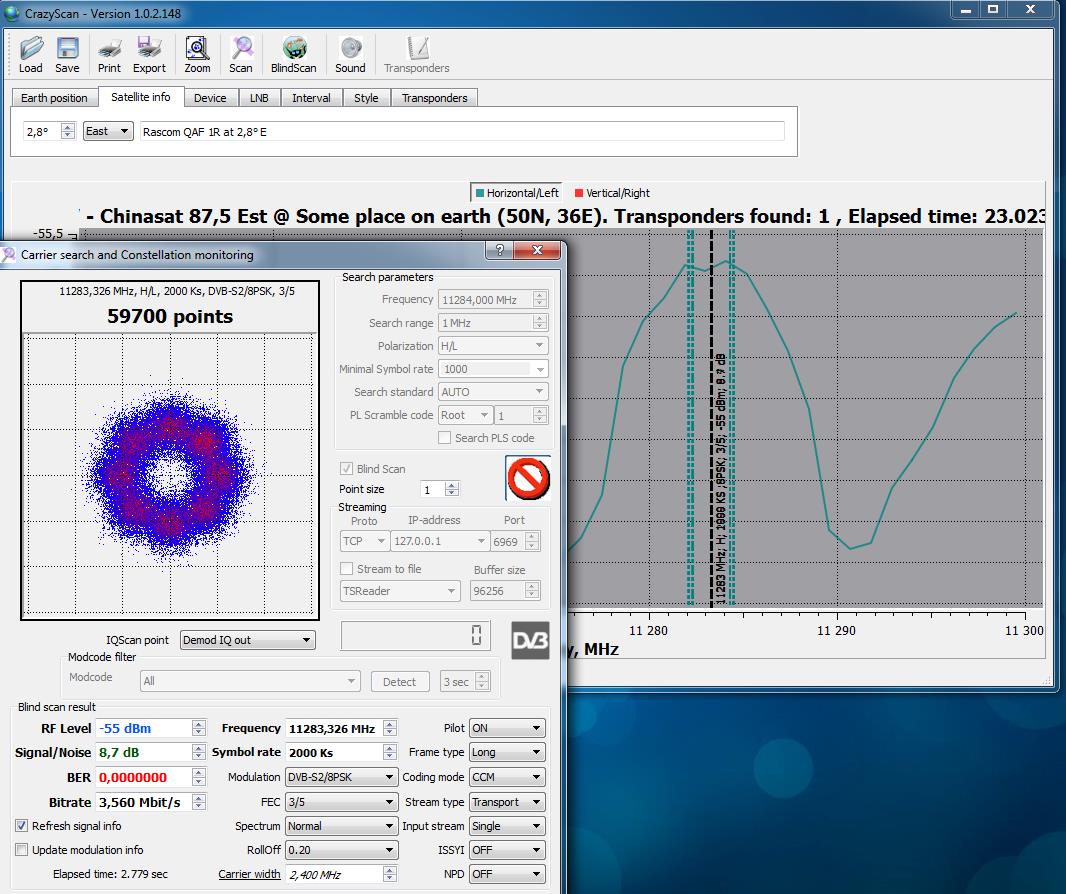Open the East/West direction dropdown

[x=107, y=131]
